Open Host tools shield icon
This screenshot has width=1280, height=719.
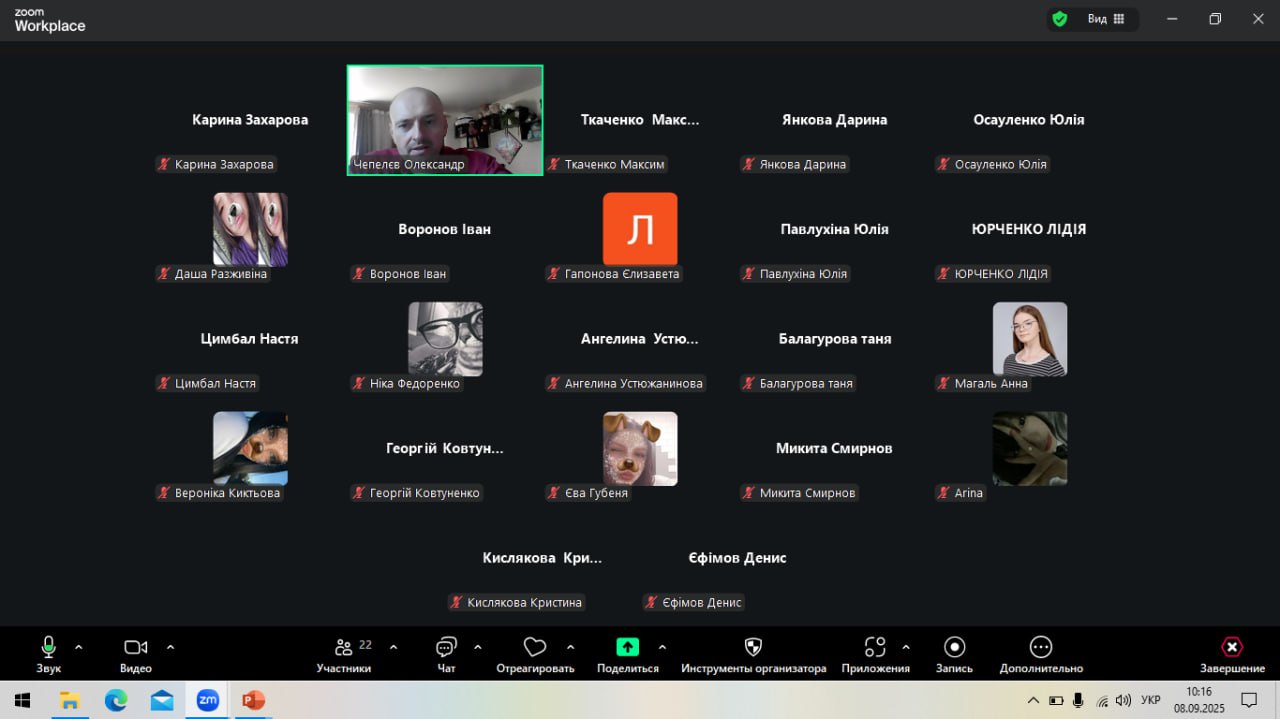click(754, 647)
